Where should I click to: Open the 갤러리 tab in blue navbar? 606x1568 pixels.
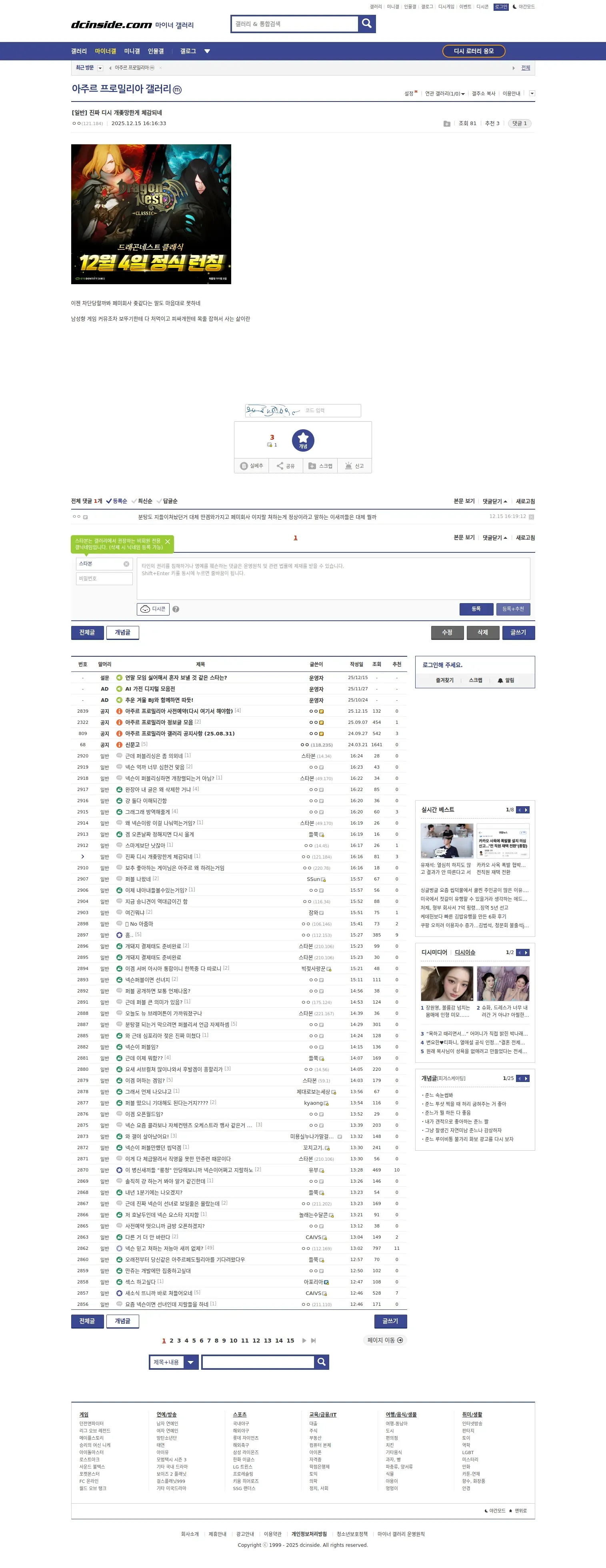(x=79, y=51)
